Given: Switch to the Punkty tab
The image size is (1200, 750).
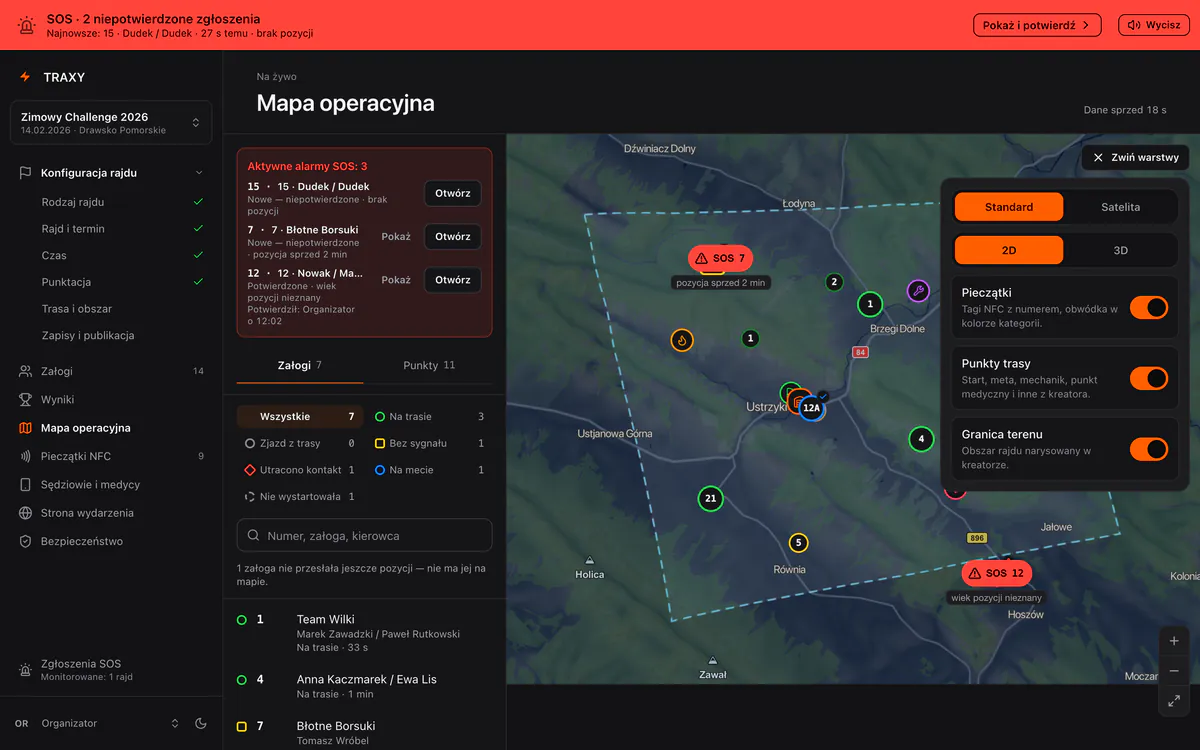Looking at the screenshot, I should coord(429,365).
